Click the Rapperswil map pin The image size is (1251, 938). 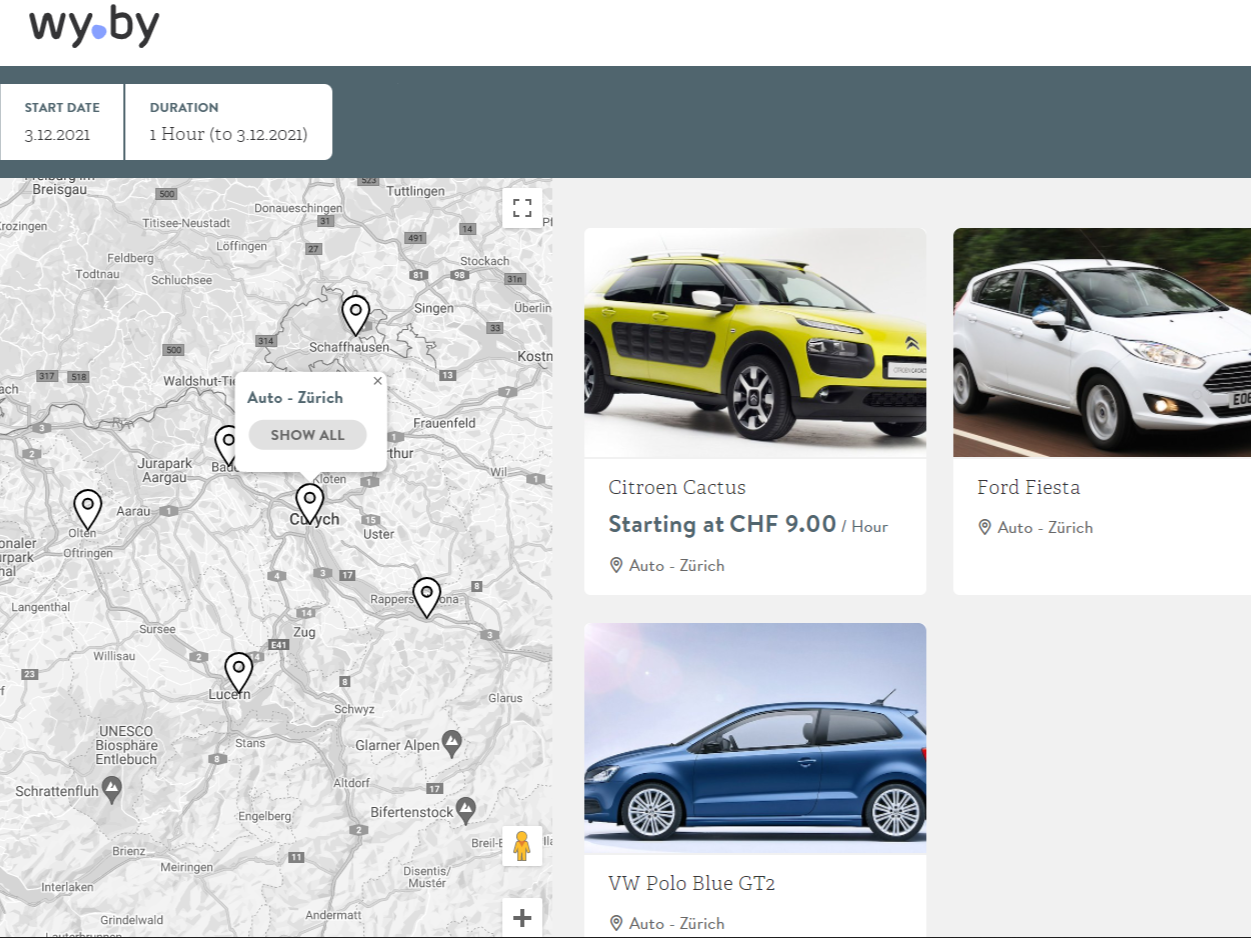click(x=427, y=597)
